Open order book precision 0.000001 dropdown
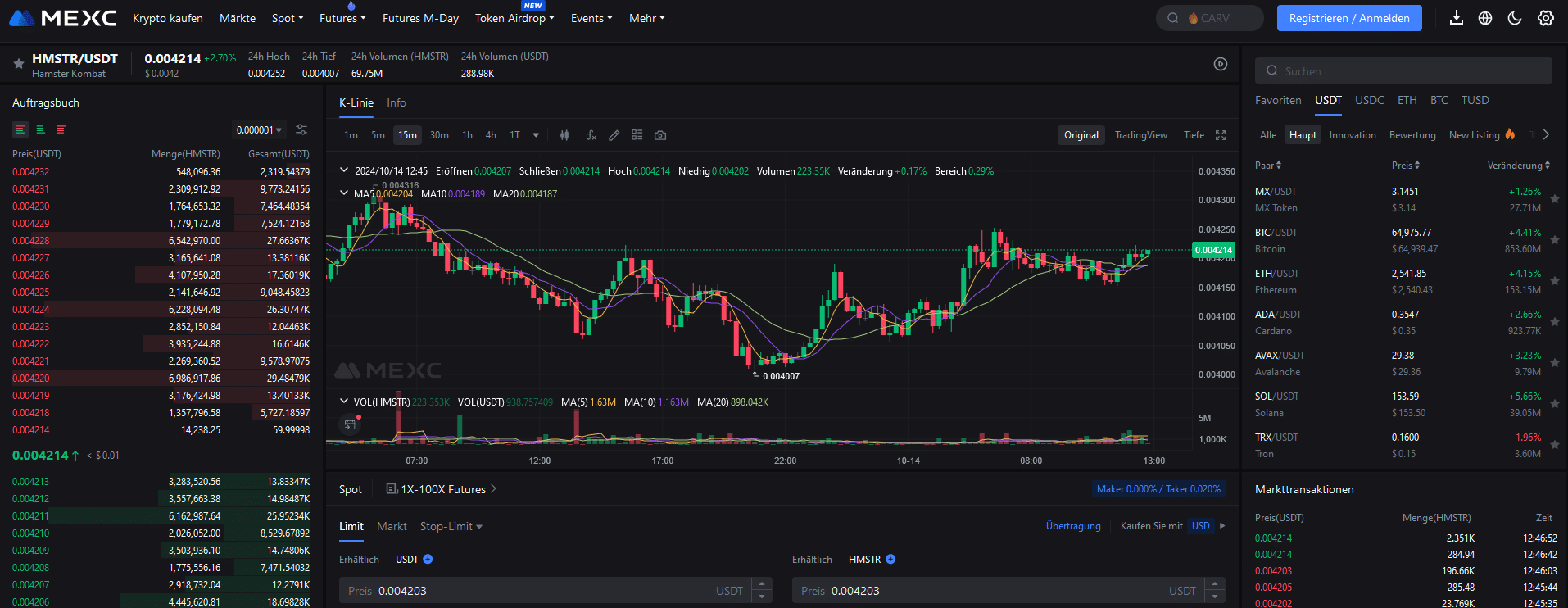This screenshot has height=608, width=1568. (259, 129)
